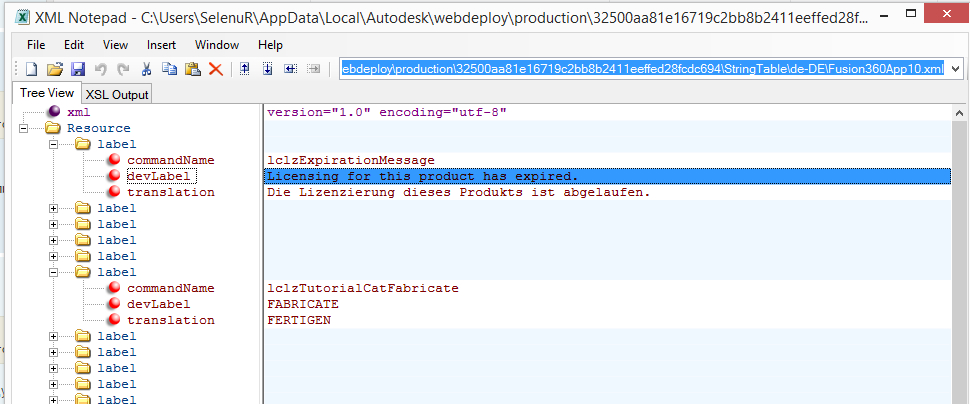Click the Copy toolbar icon
970x404 pixels.
169,68
